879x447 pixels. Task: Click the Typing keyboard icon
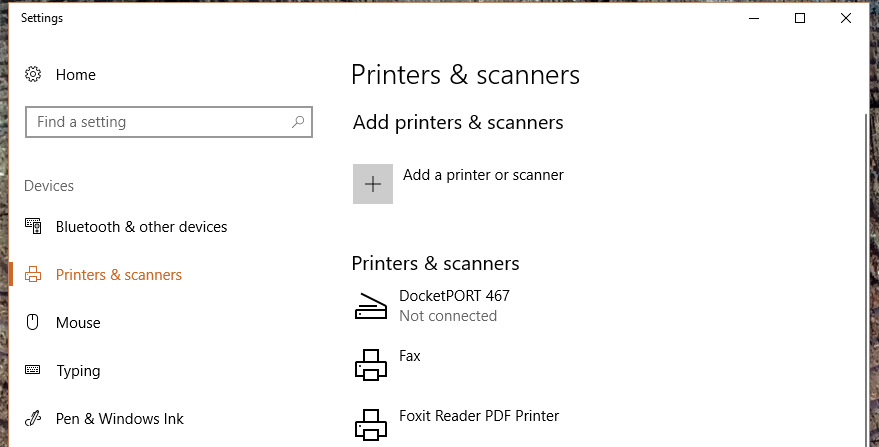[x=33, y=370]
